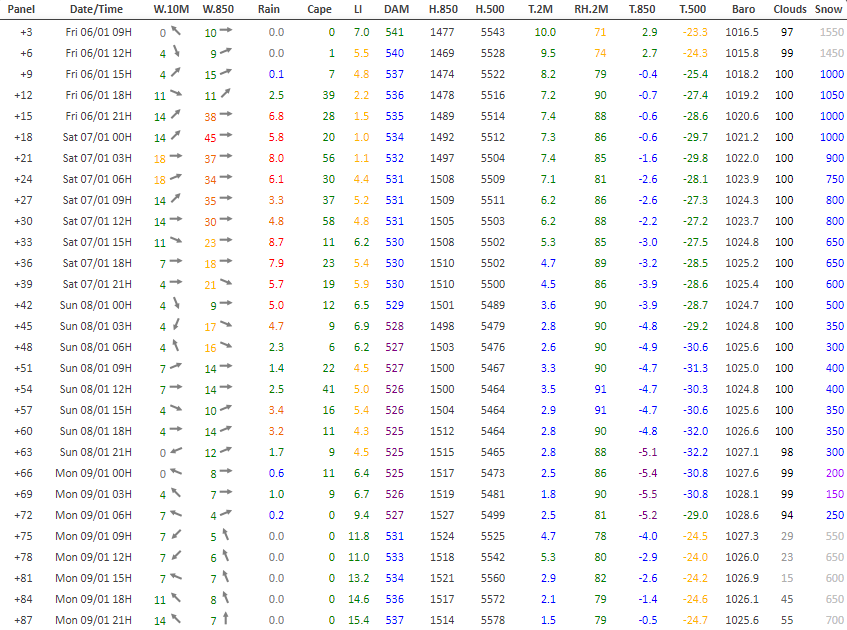Click the W.10M wind arrow in the +75 row
847x630 pixels.
(176, 535)
